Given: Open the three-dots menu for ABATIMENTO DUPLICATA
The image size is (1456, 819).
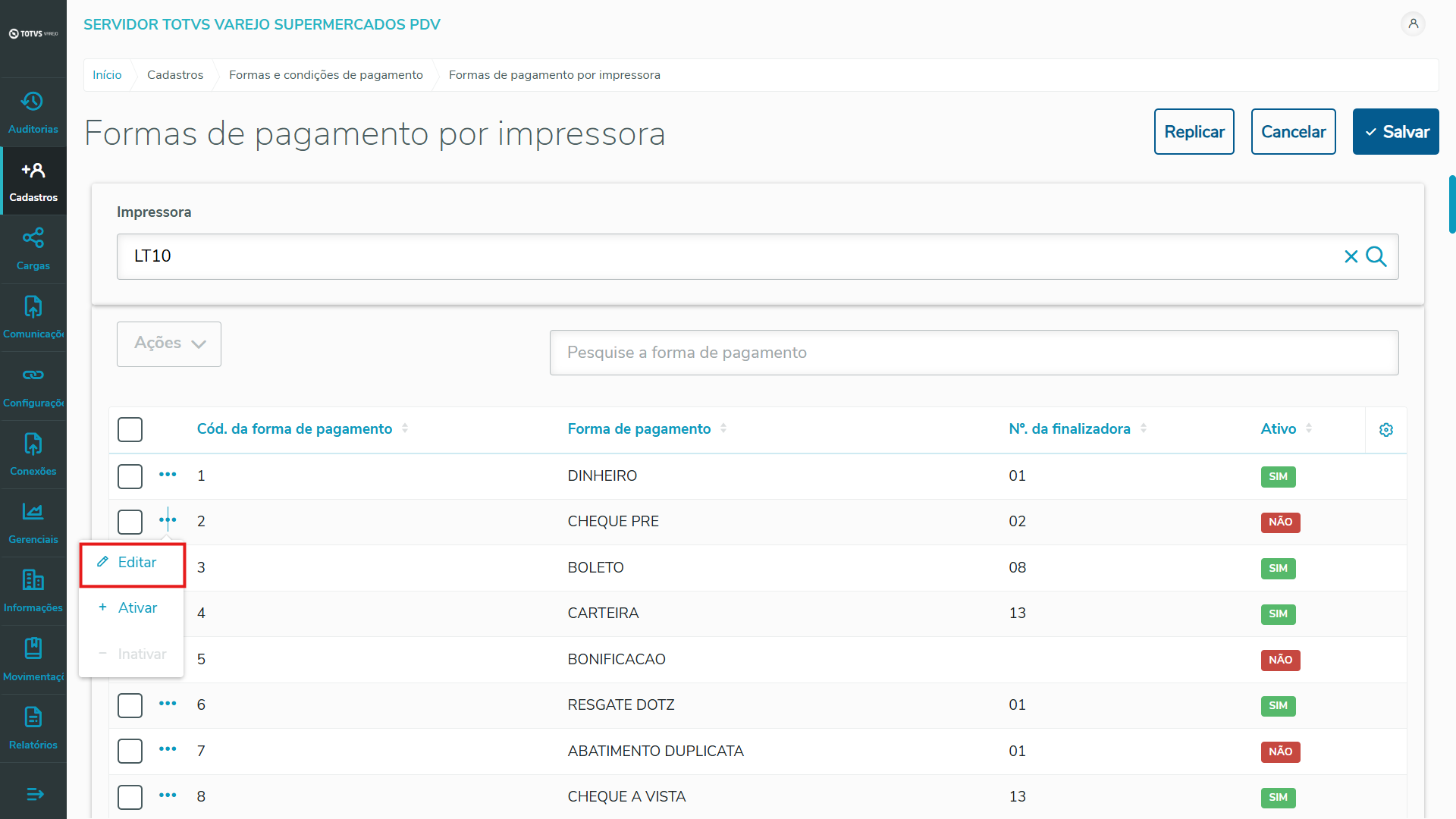Looking at the screenshot, I should click(168, 749).
